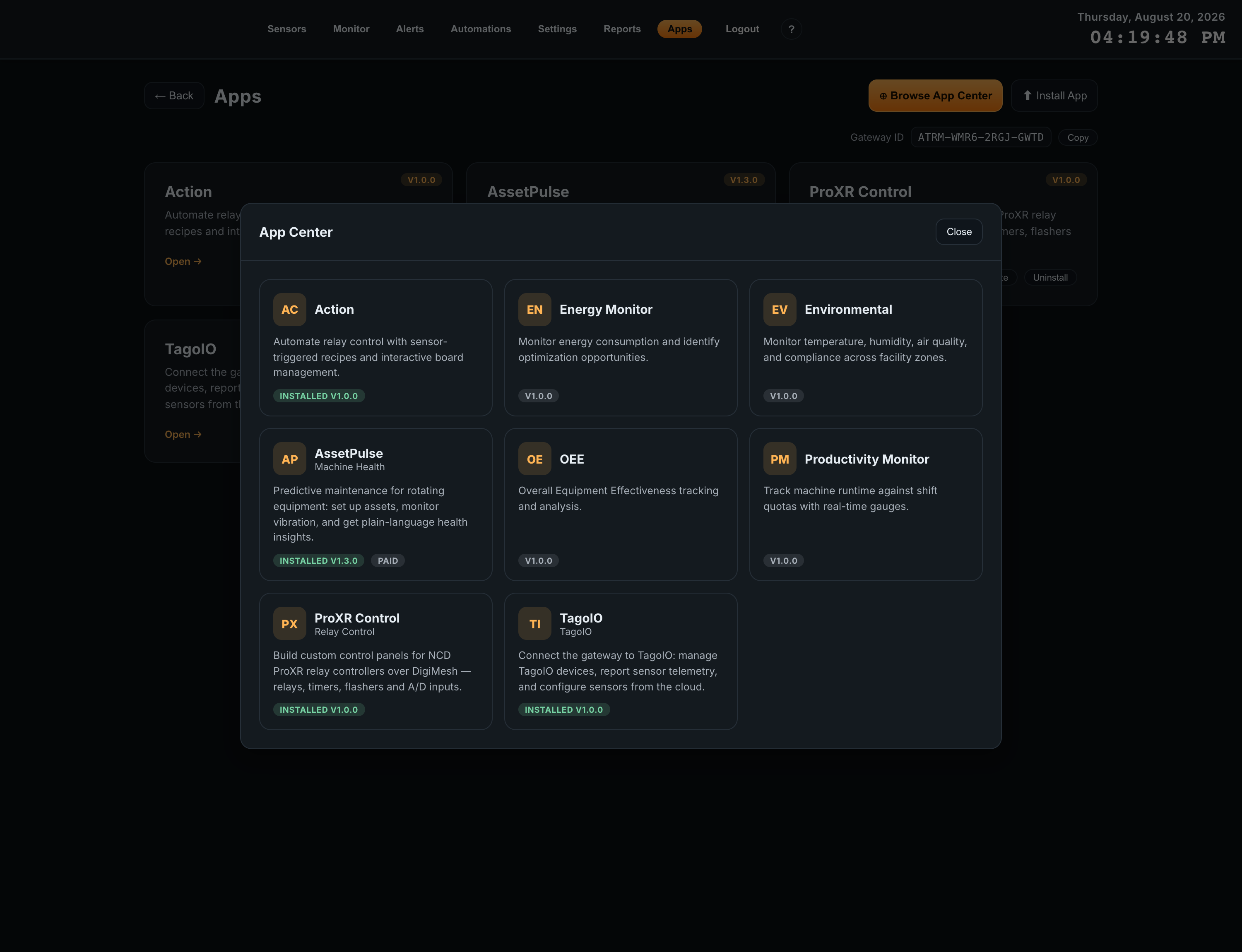
Task: Select ProXR Control title in App Center
Action: pyautogui.click(x=356, y=618)
